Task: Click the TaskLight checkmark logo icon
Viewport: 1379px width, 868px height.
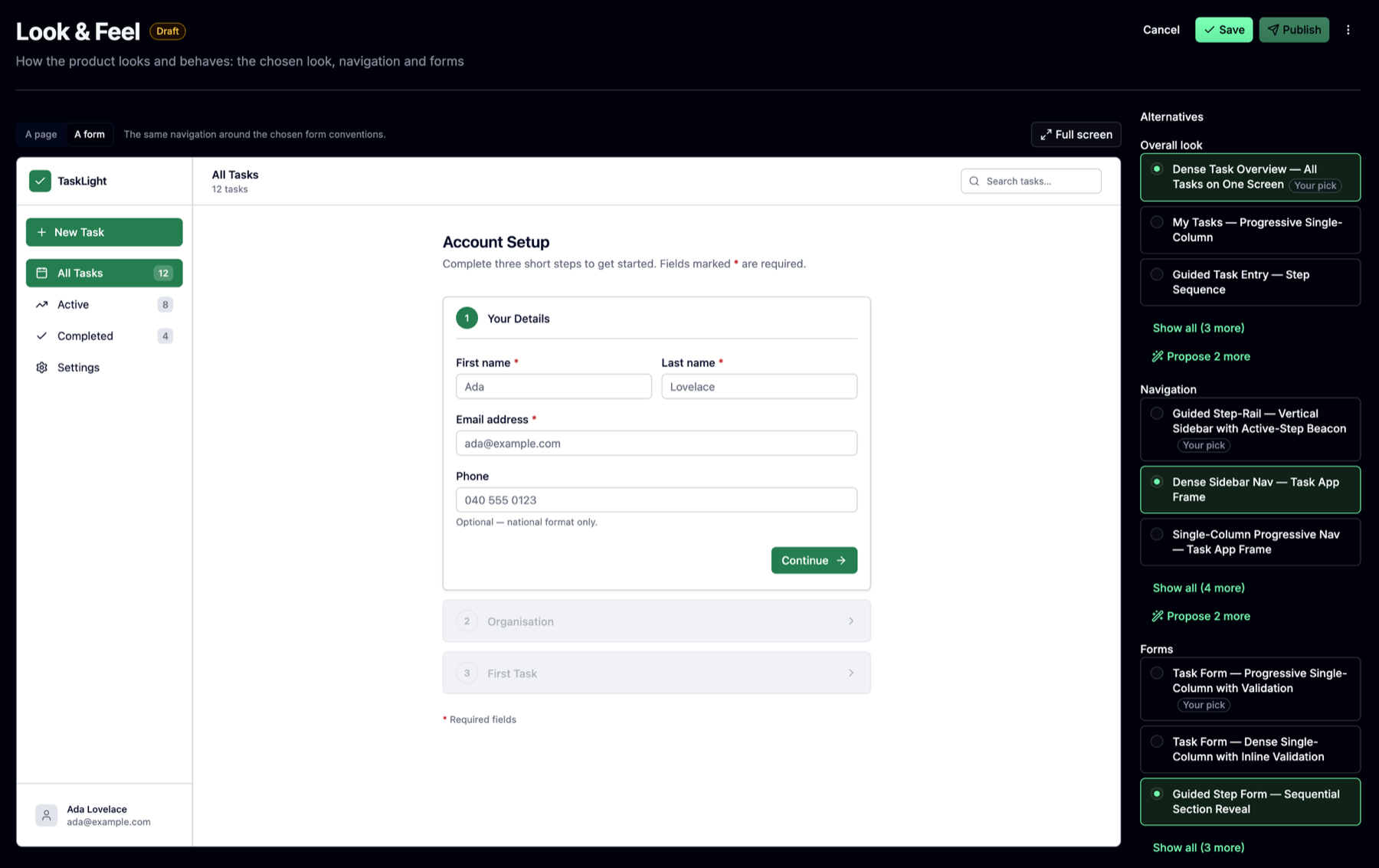Action: (40, 181)
